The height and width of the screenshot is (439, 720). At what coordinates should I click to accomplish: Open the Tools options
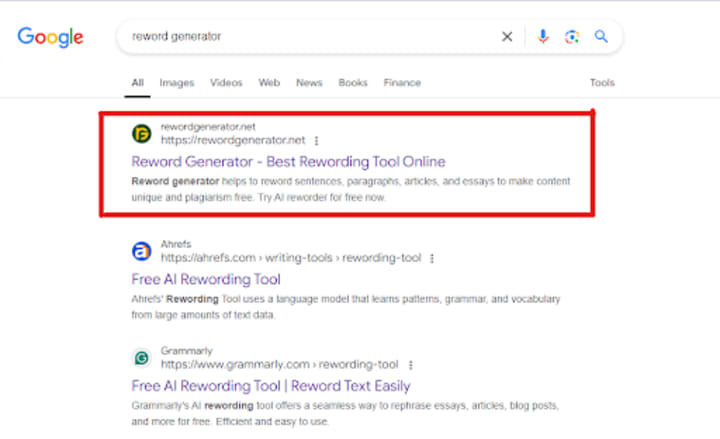[x=602, y=83]
